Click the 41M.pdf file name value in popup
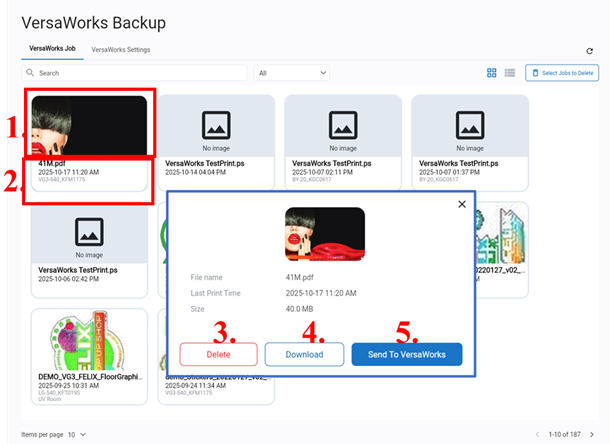 click(x=300, y=277)
